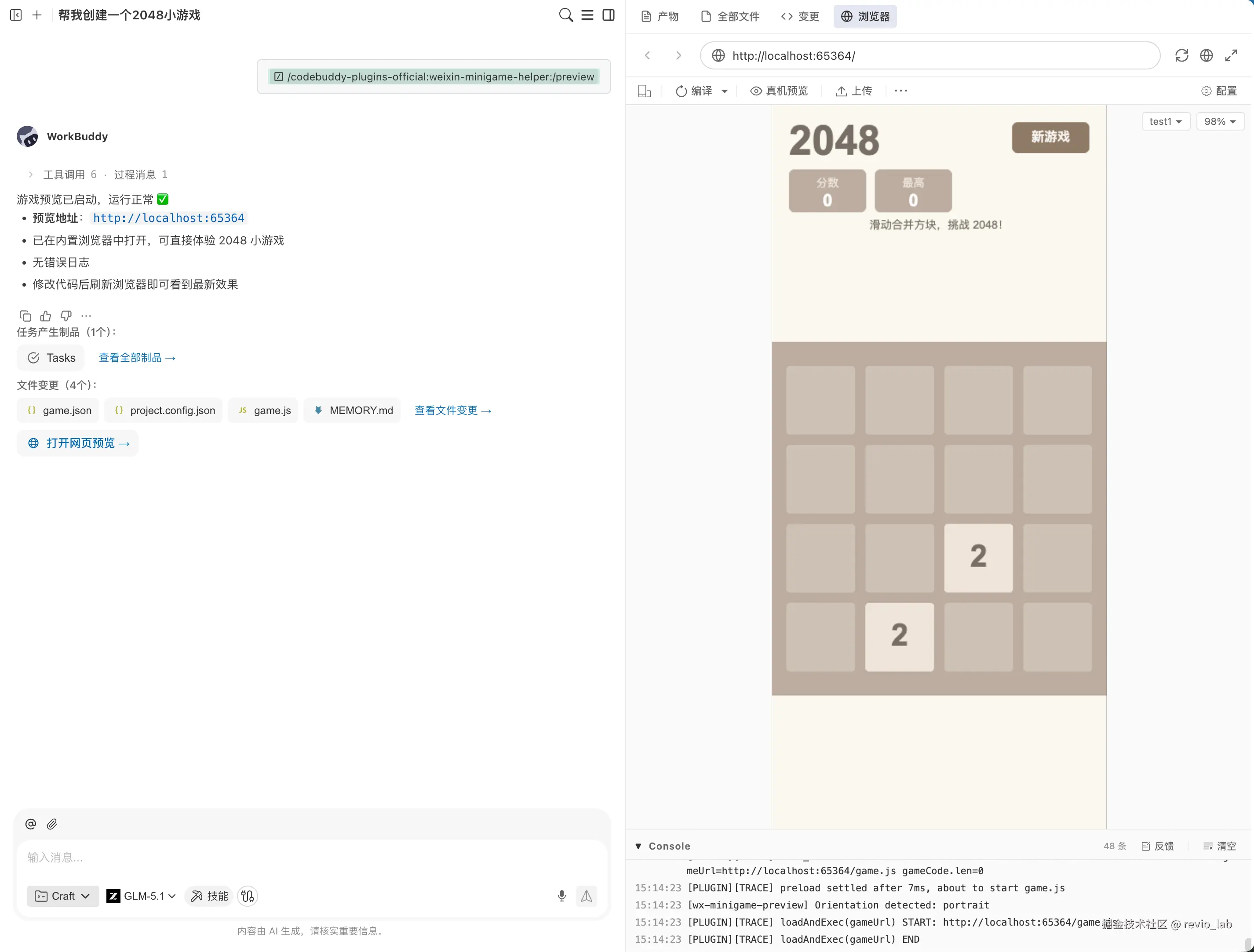Focus the 输入消息 message input
This screenshot has width=1254, height=952.
(312, 858)
